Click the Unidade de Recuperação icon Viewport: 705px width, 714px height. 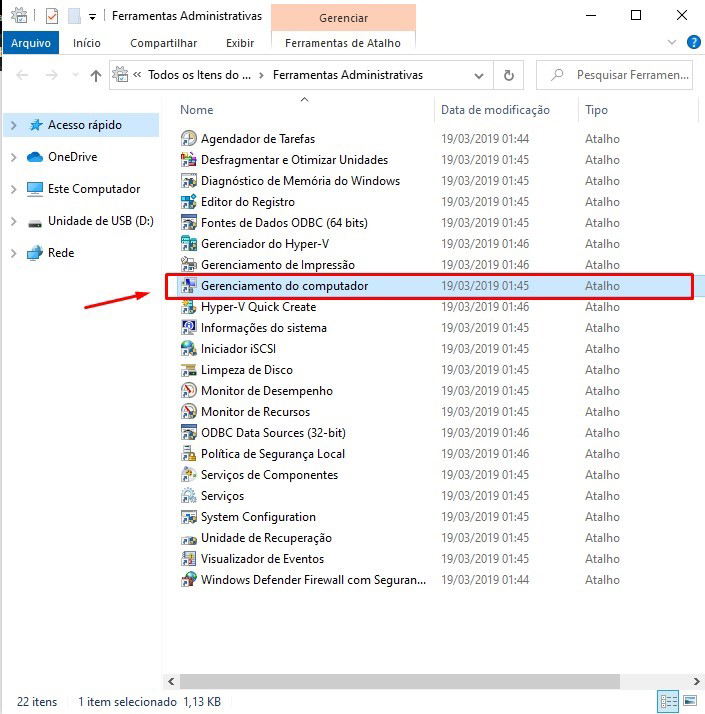coord(189,539)
